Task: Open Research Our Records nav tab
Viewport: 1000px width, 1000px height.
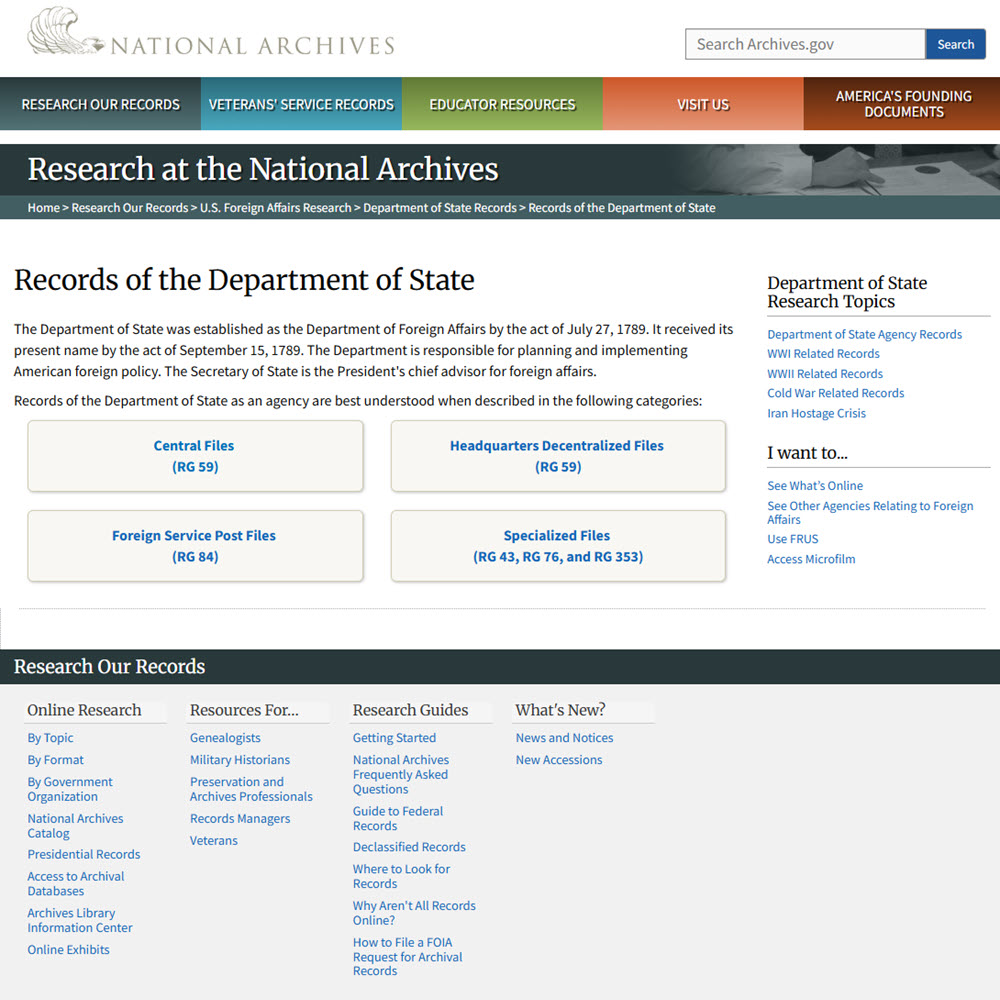Action: coord(101,104)
